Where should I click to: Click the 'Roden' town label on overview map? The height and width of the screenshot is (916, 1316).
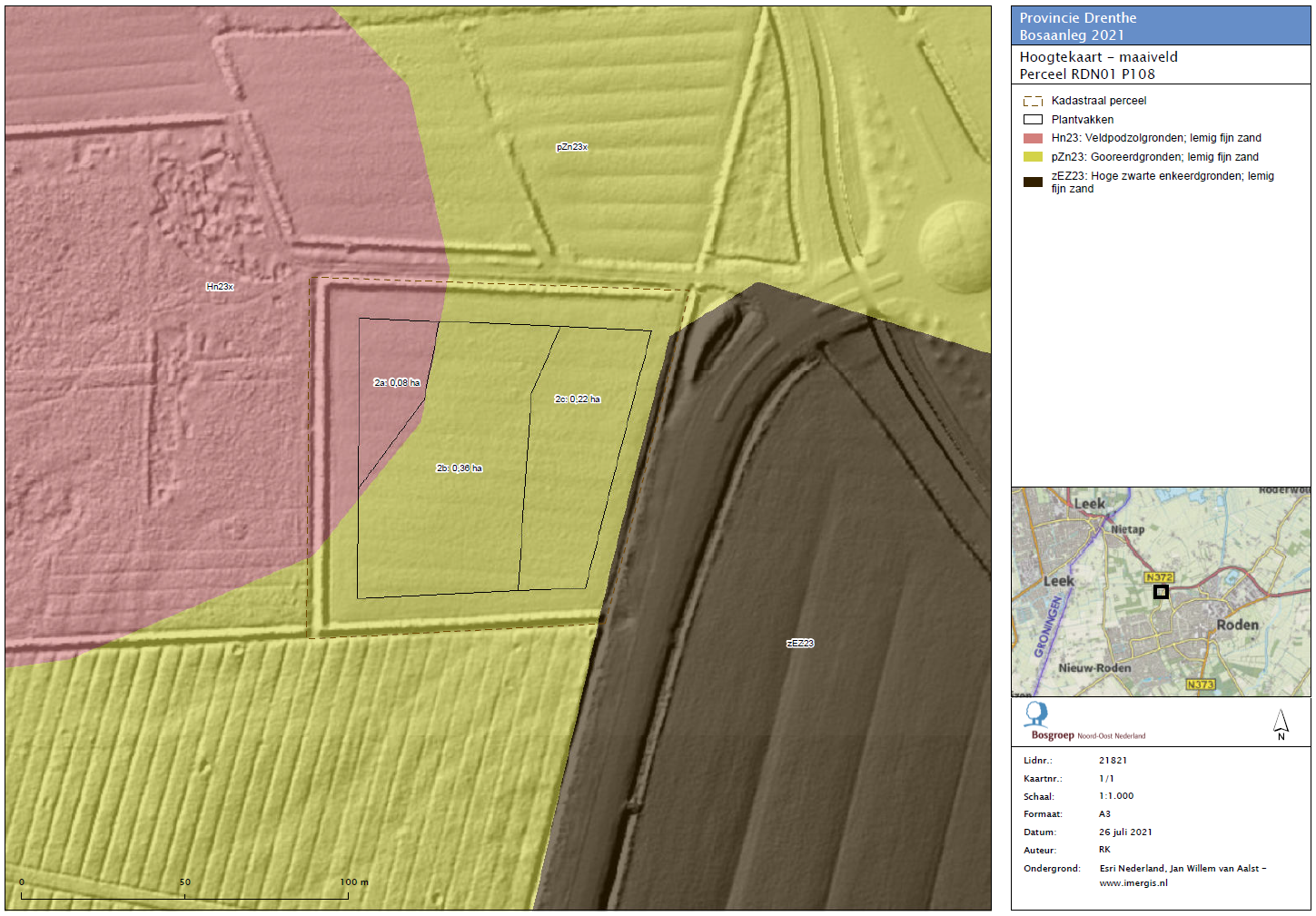[1238, 625]
